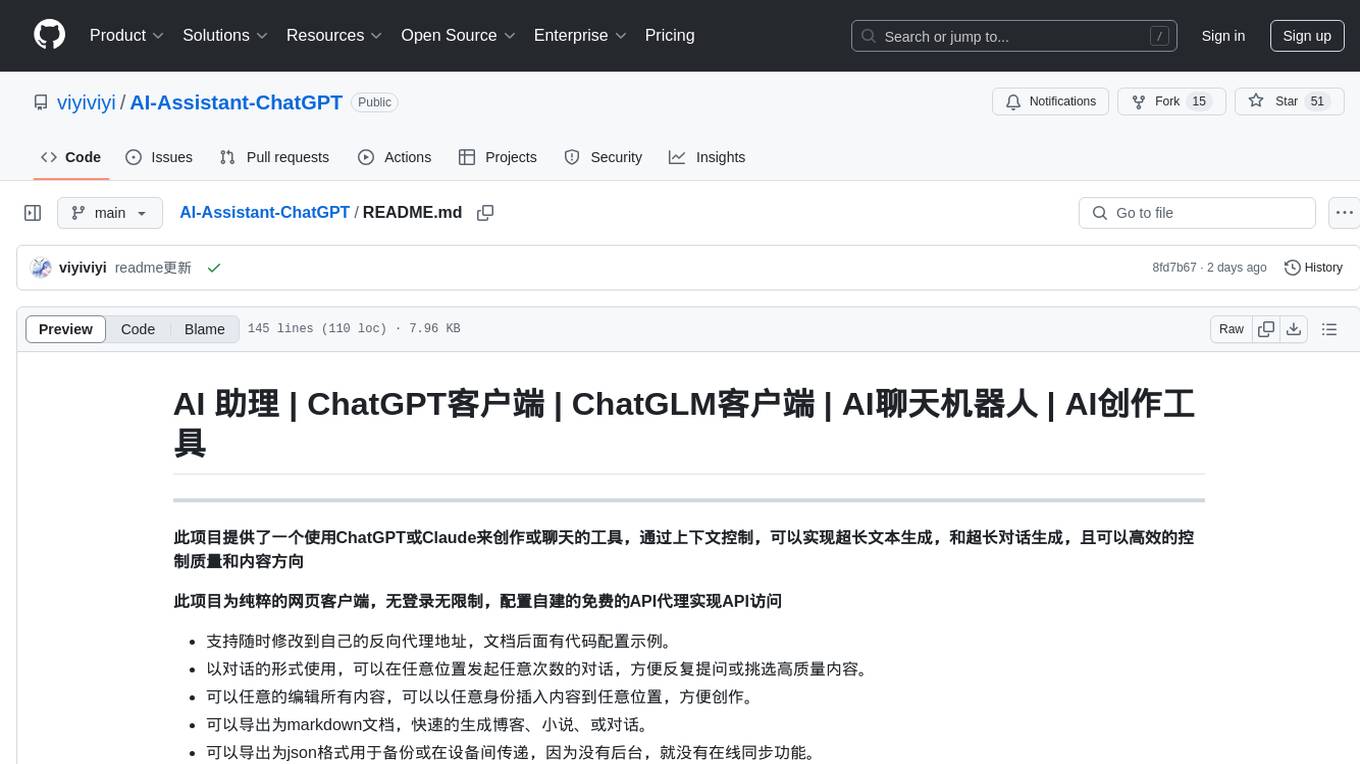
Task: Open the file History
Action: 1313,267
